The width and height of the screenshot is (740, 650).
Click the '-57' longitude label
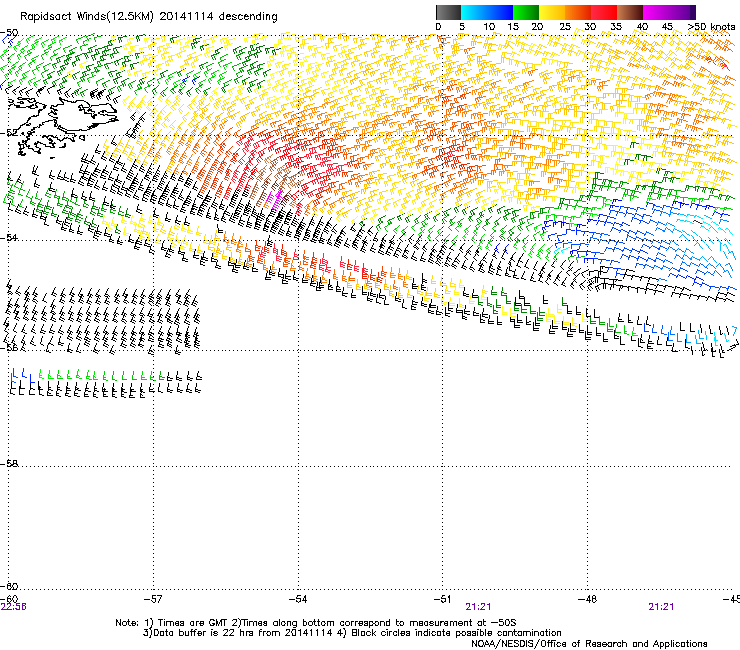pos(153,599)
